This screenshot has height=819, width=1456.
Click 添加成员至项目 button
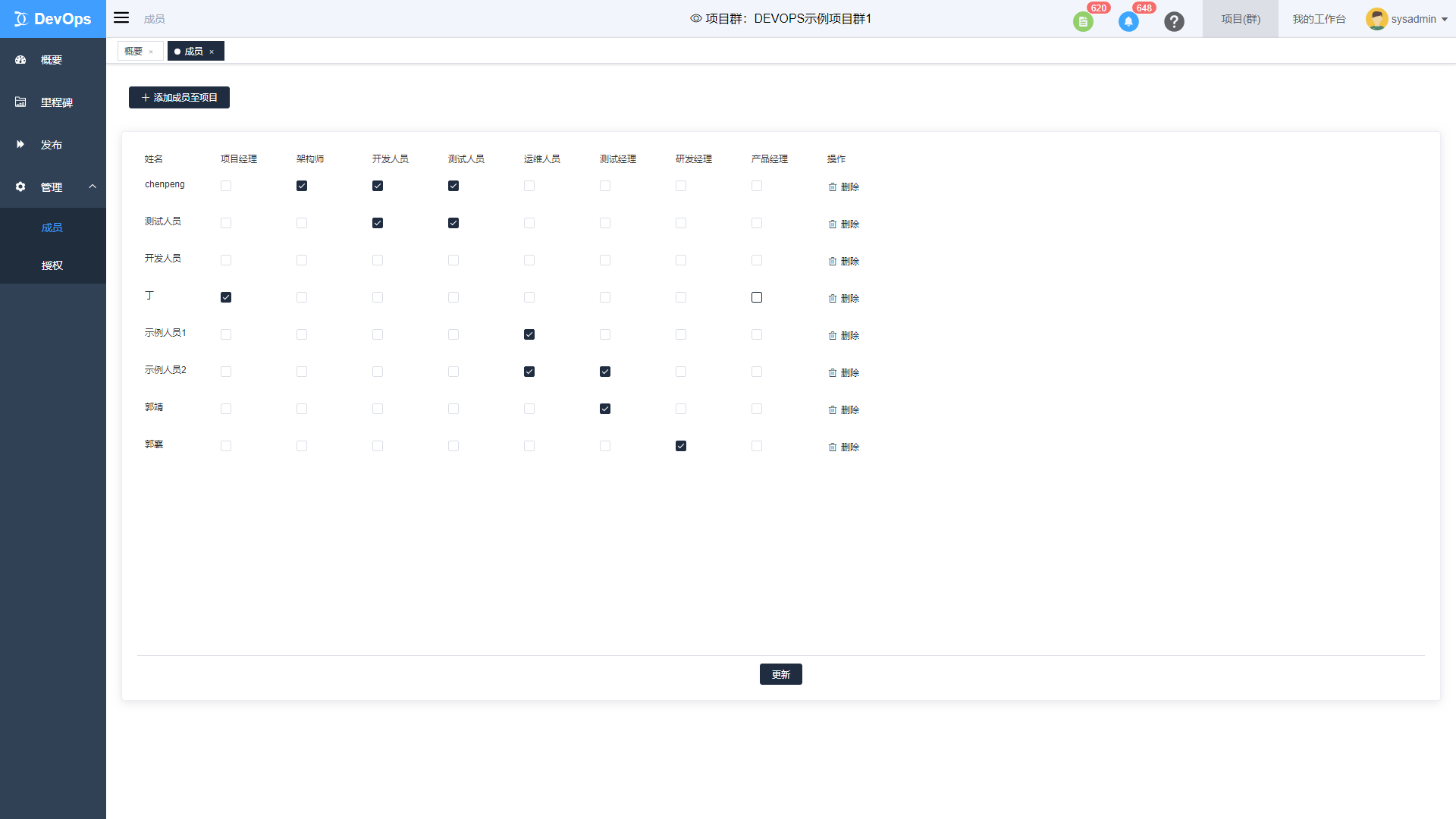coord(179,98)
